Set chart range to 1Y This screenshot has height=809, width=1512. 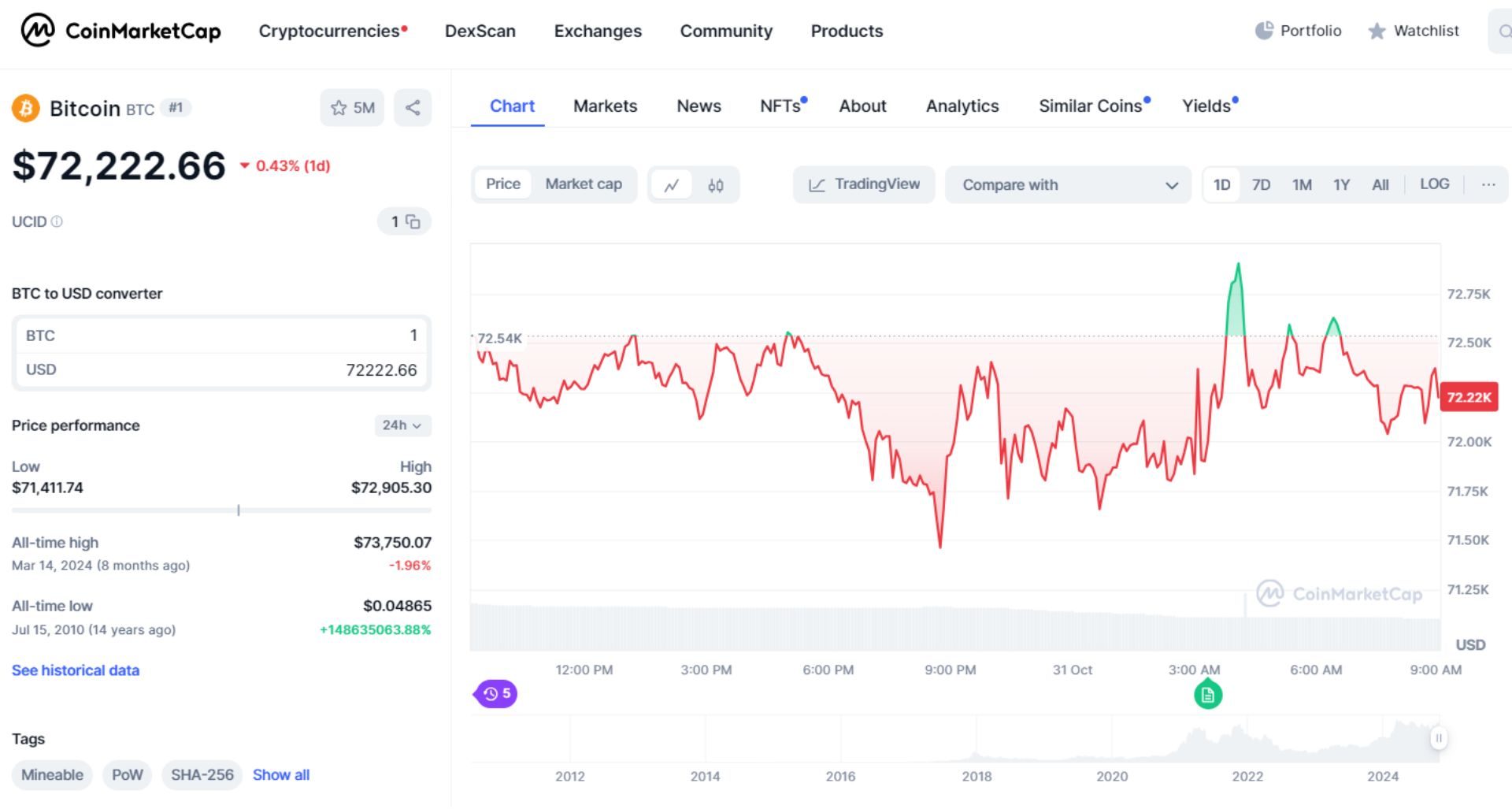(x=1341, y=184)
